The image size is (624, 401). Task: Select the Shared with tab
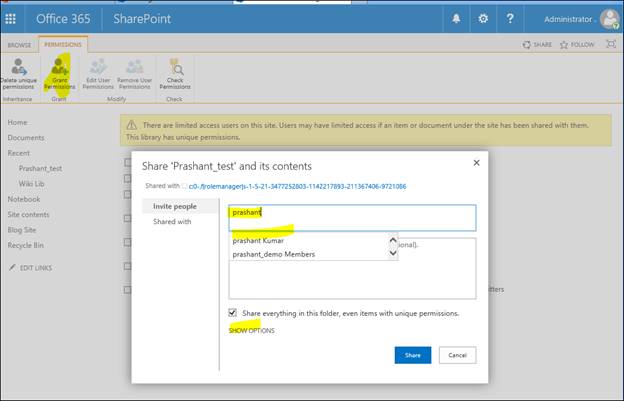click(172, 222)
